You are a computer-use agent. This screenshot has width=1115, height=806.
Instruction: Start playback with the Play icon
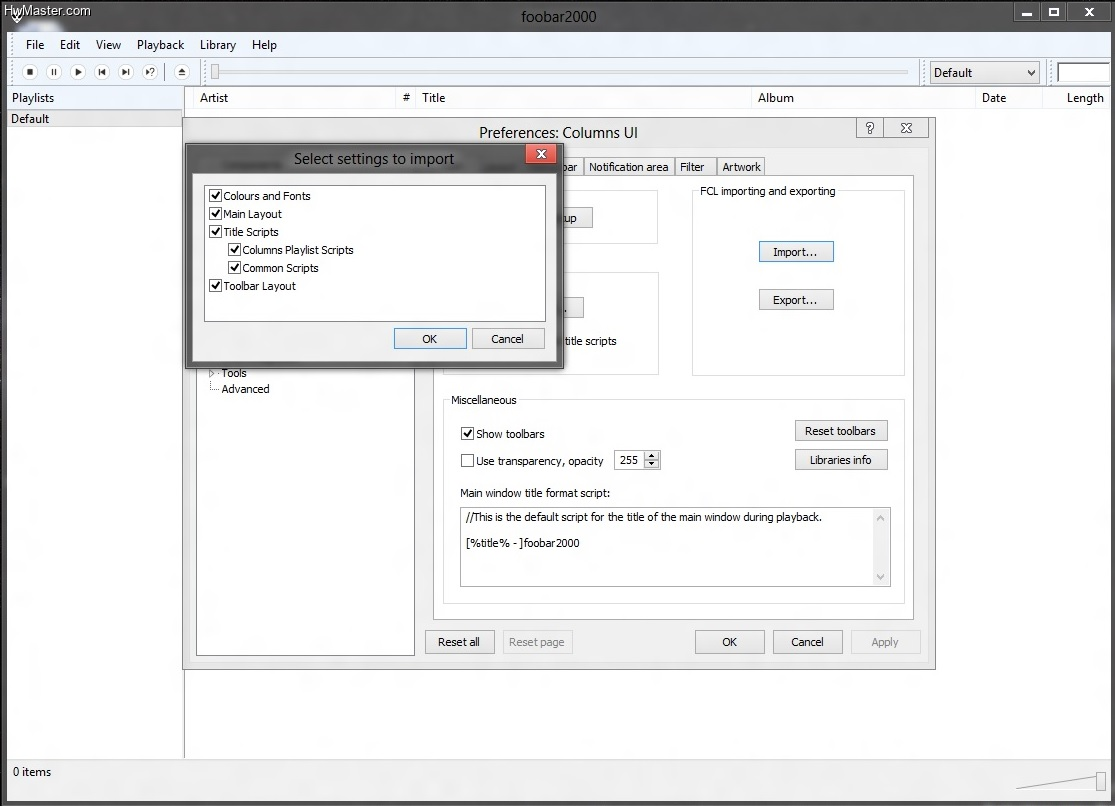pos(78,72)
